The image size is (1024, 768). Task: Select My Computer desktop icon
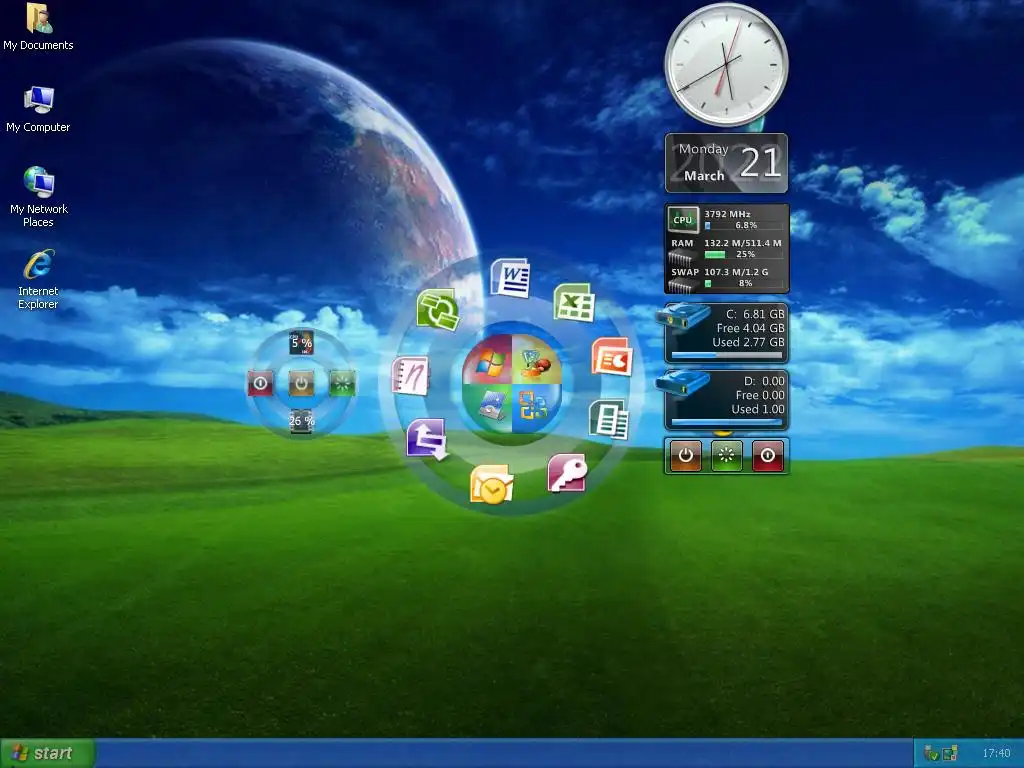[39, 109]
